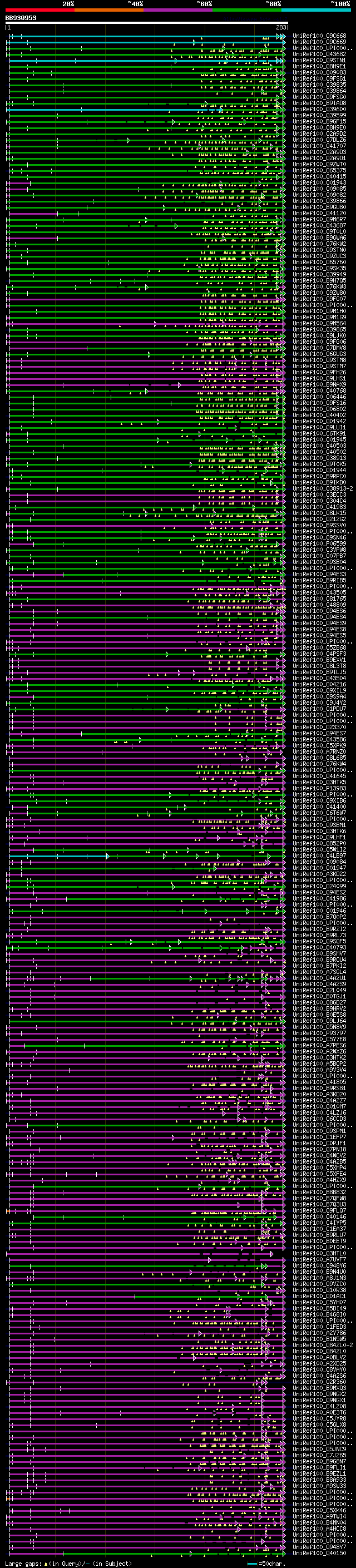This screenshot has width=356, height=1568.
Task: Click the Large gaps legend text
Action: click(x=68, y=1564)
